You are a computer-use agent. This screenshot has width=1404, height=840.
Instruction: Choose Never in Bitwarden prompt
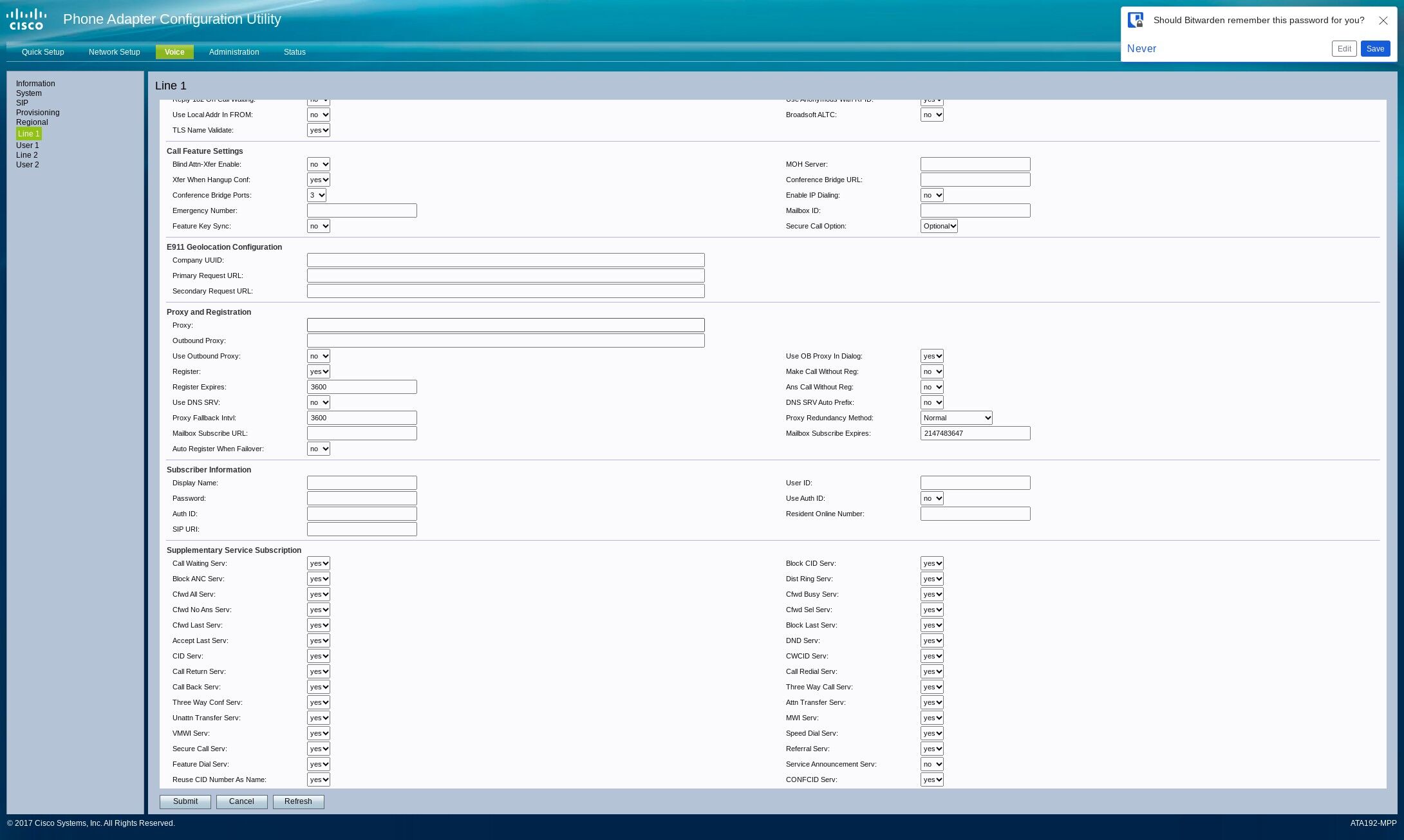(1141, 49)
